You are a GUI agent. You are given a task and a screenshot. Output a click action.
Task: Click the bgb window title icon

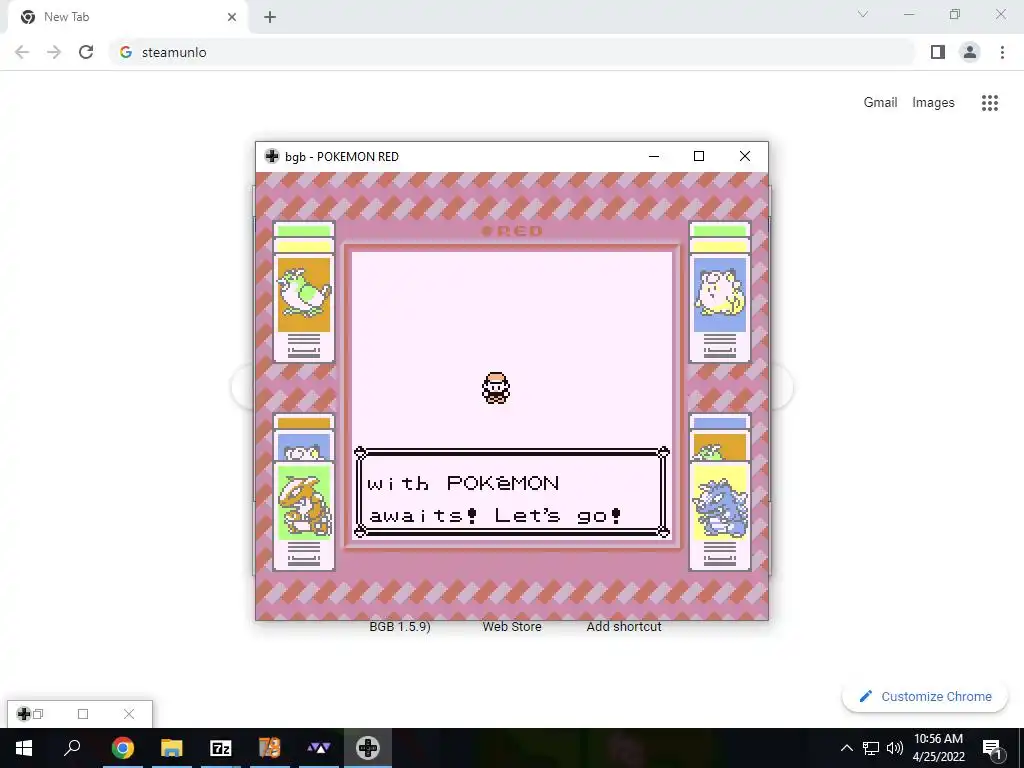click(x=272, y=156)
